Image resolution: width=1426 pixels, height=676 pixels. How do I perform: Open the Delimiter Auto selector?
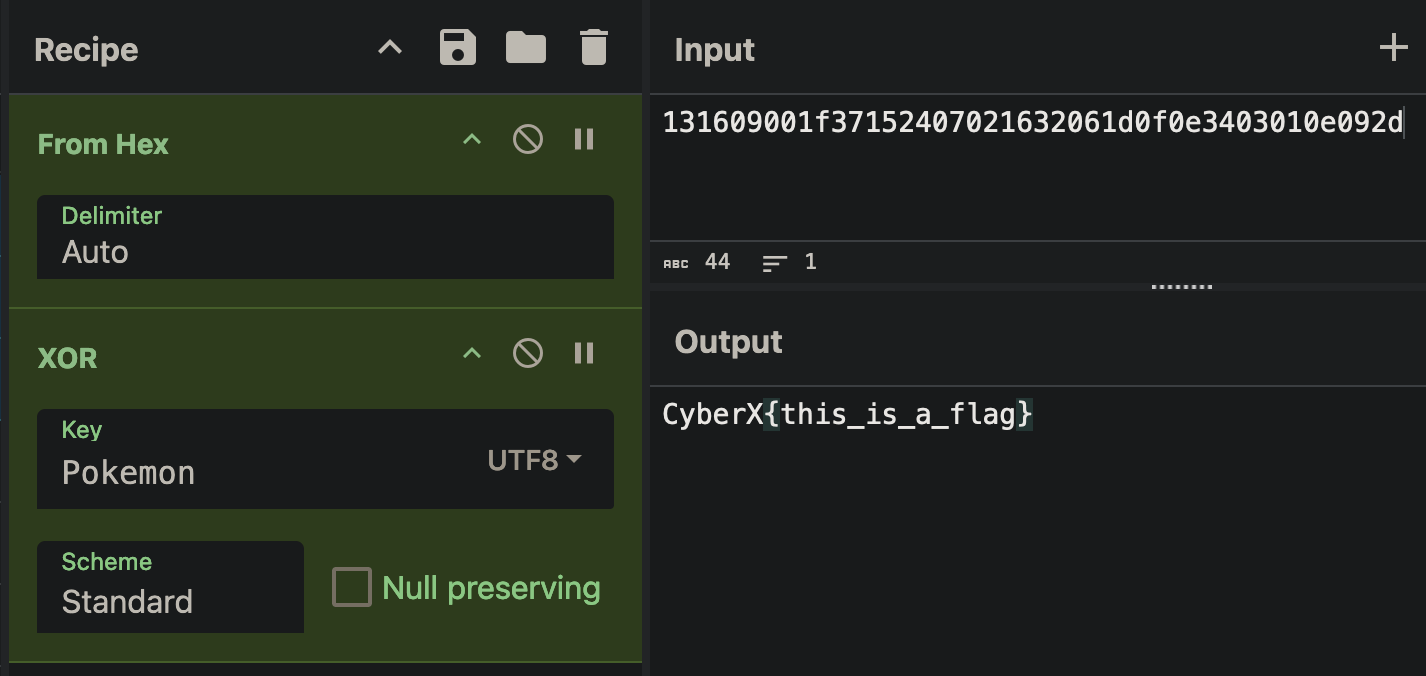pyautogui.click(x=325, y=237)
